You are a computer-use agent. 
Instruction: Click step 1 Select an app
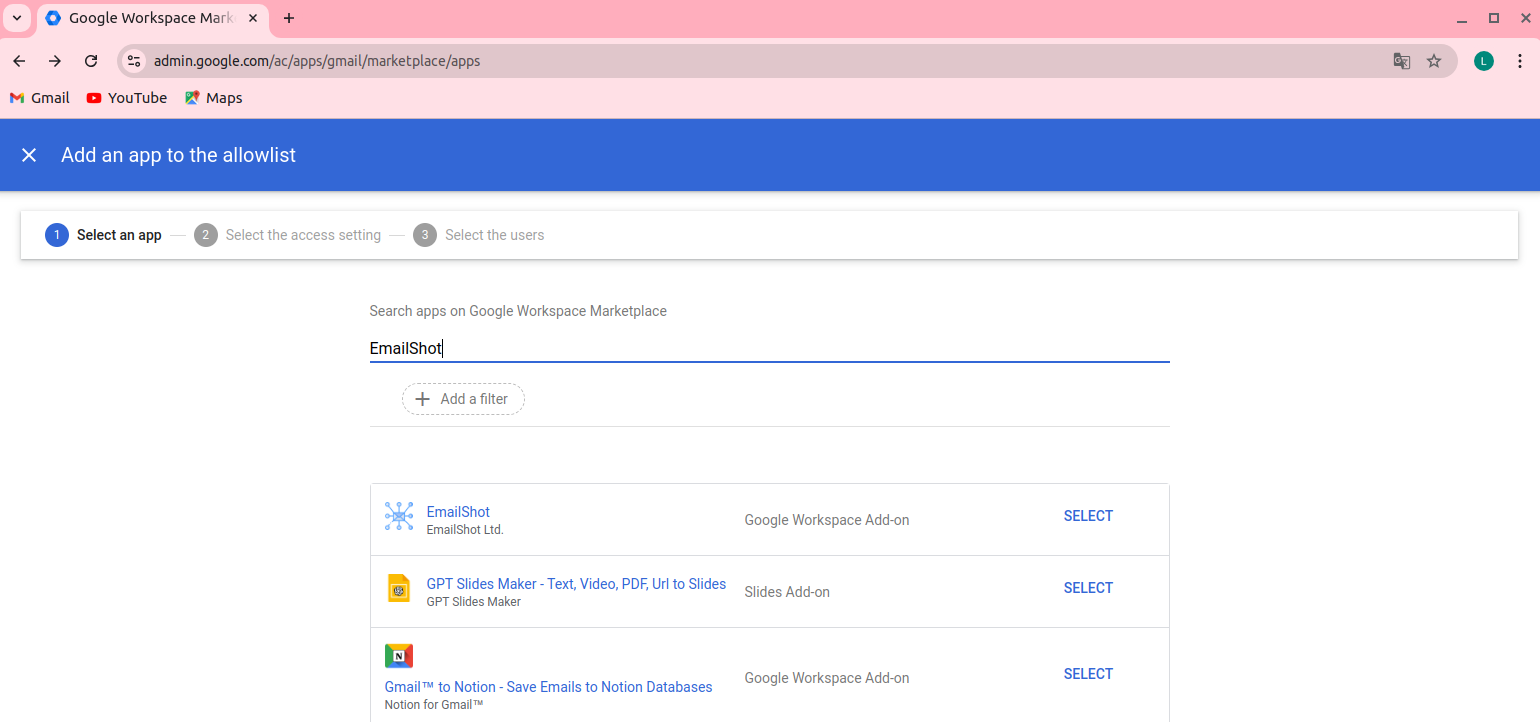tap(103, 235)
